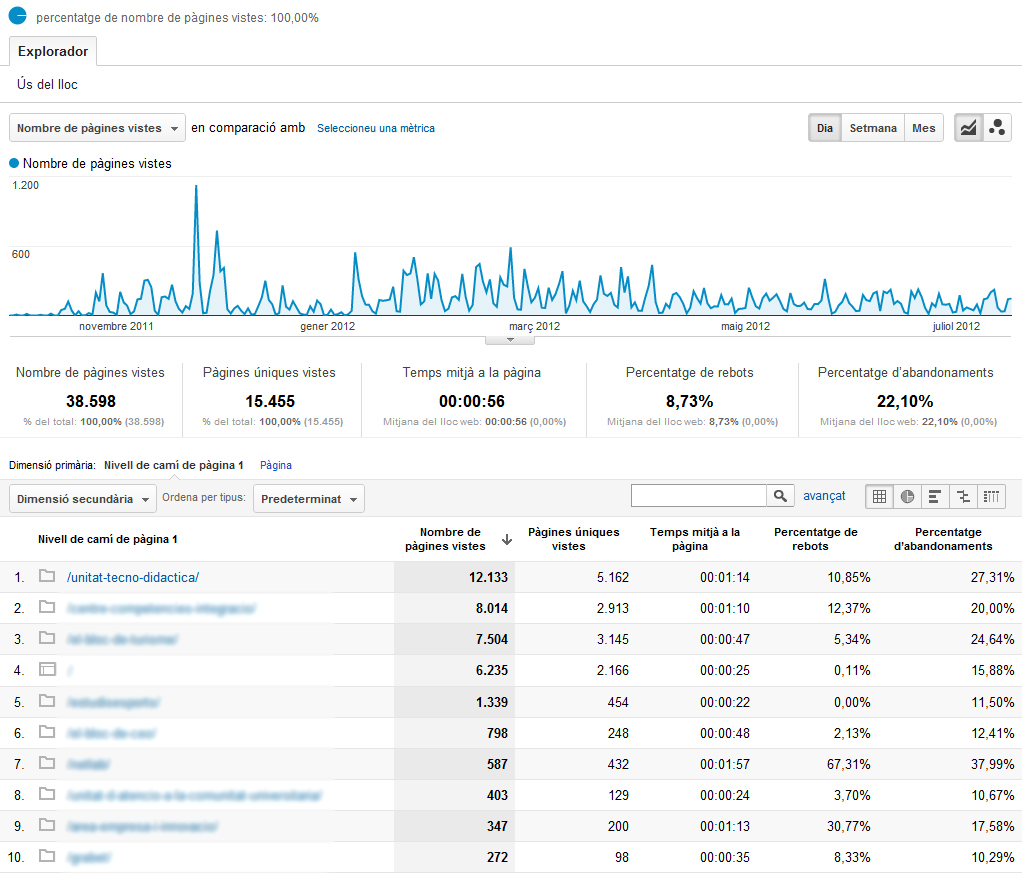This screenshot has width=1022, height=874.
Task: Open the Explorador tab
Action: (x=53, y=51)
